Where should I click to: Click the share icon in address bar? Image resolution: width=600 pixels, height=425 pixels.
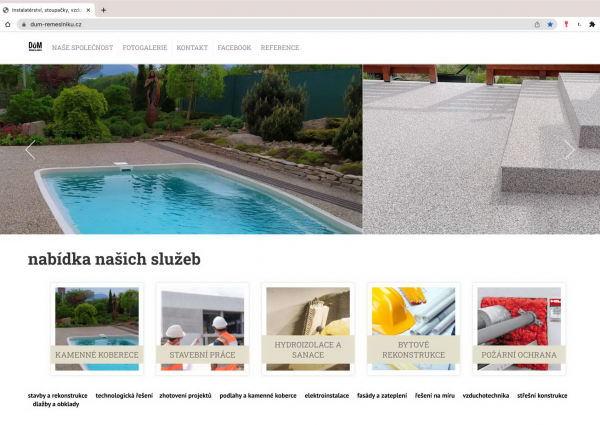point(537,24)
